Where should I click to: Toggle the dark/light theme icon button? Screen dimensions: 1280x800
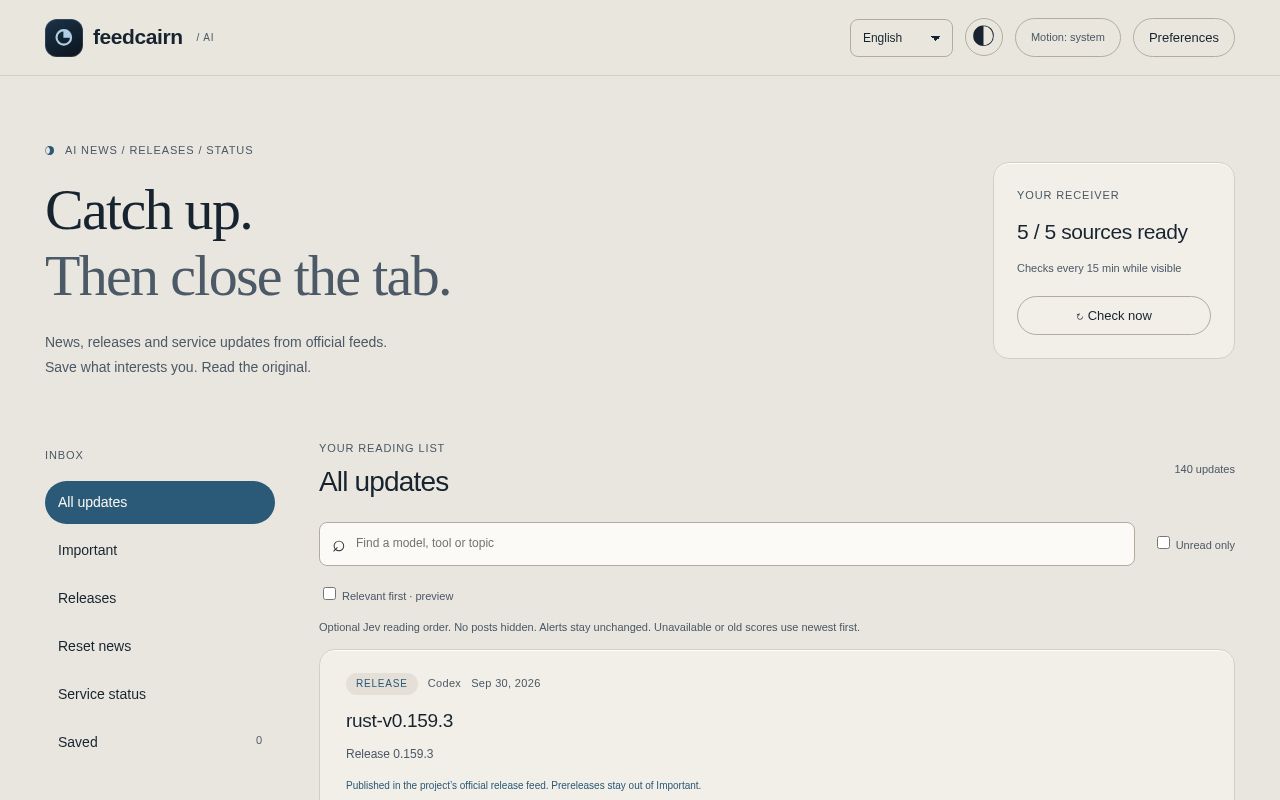click(984, 37)
